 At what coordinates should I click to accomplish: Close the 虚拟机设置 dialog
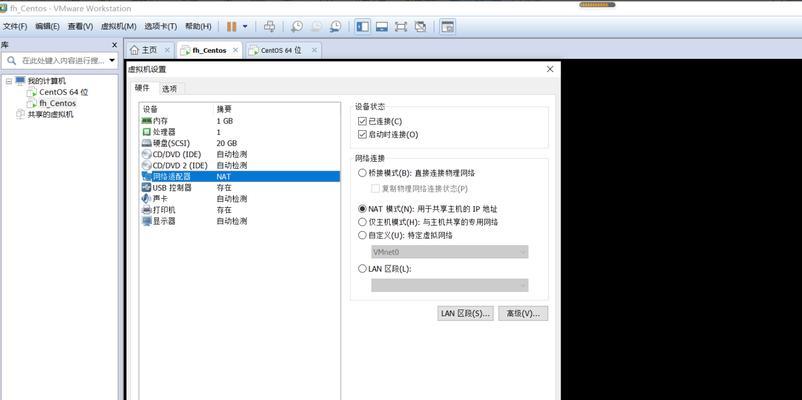tap(550, 69)
